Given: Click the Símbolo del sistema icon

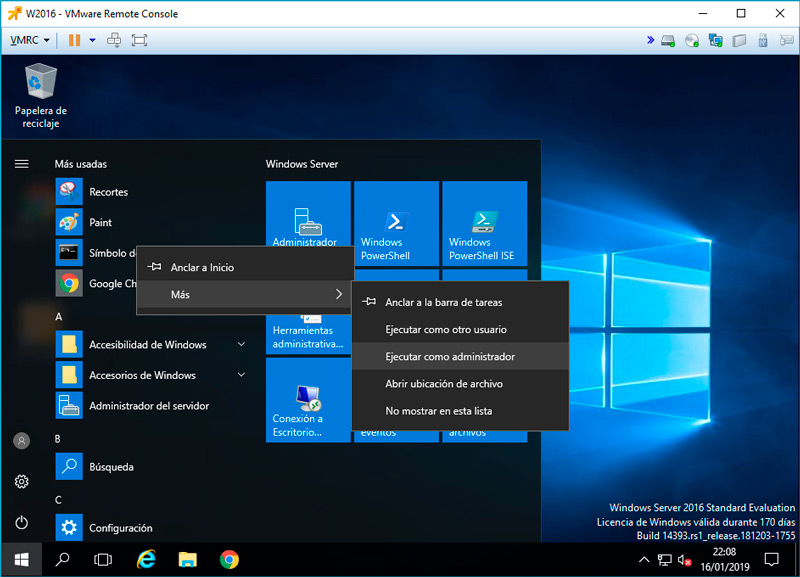Looking at the screenshot, I should tap(69, 253).
